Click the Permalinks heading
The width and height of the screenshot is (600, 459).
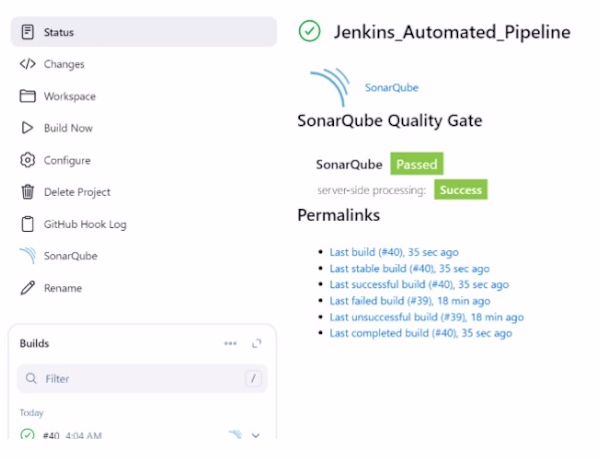(339, 215)
